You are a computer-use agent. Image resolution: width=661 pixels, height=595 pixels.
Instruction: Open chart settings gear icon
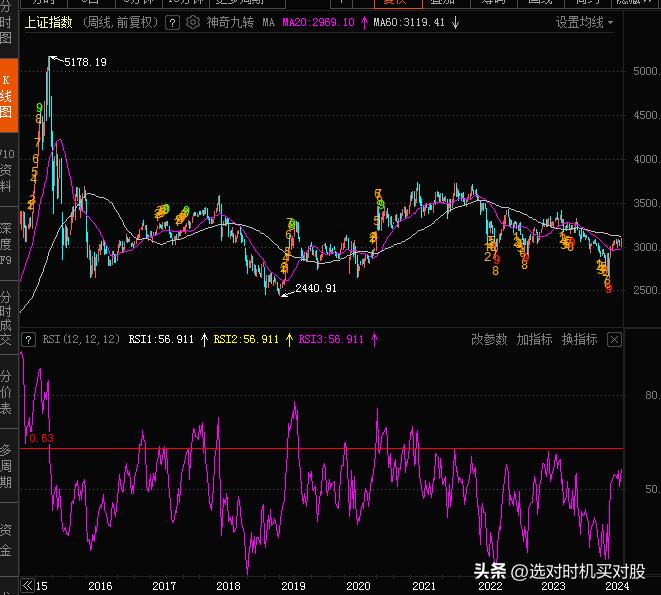pos(193,22)
